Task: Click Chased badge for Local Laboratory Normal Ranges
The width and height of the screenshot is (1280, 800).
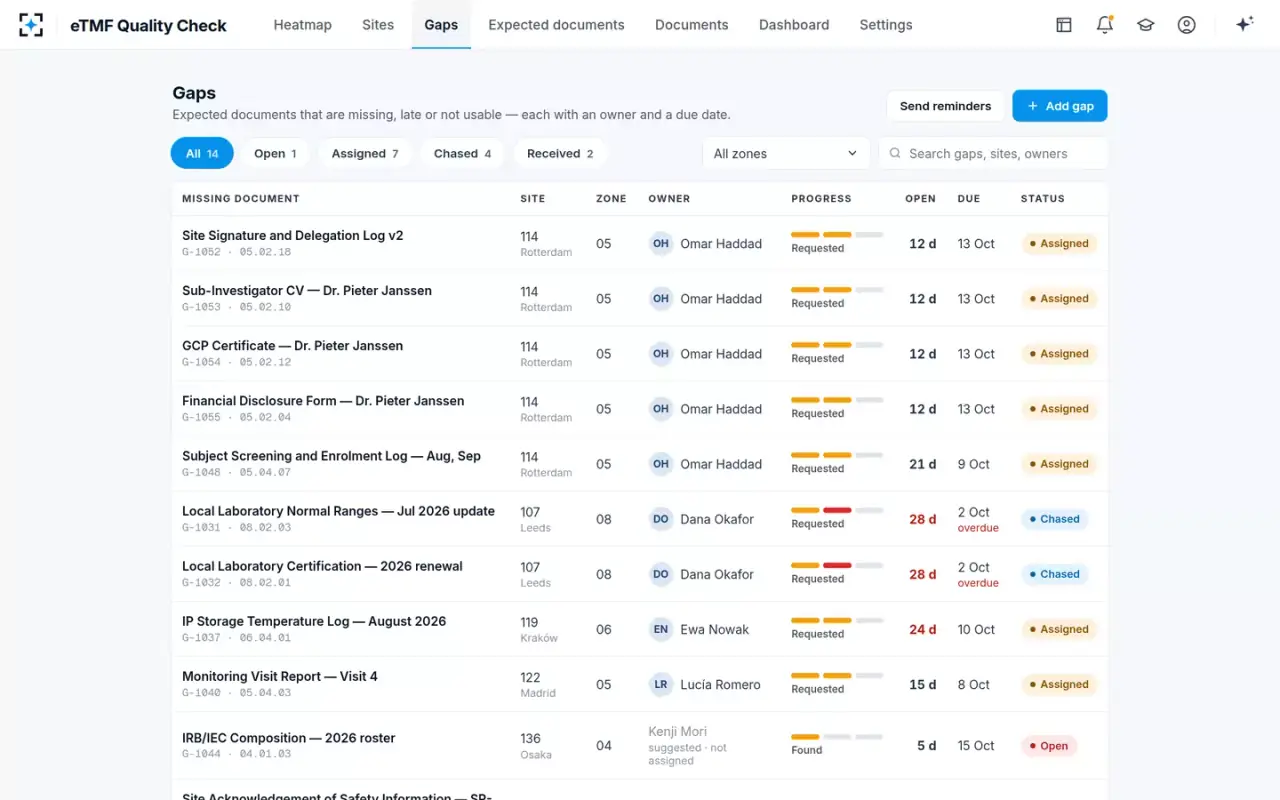Action: click(1054, 519)
